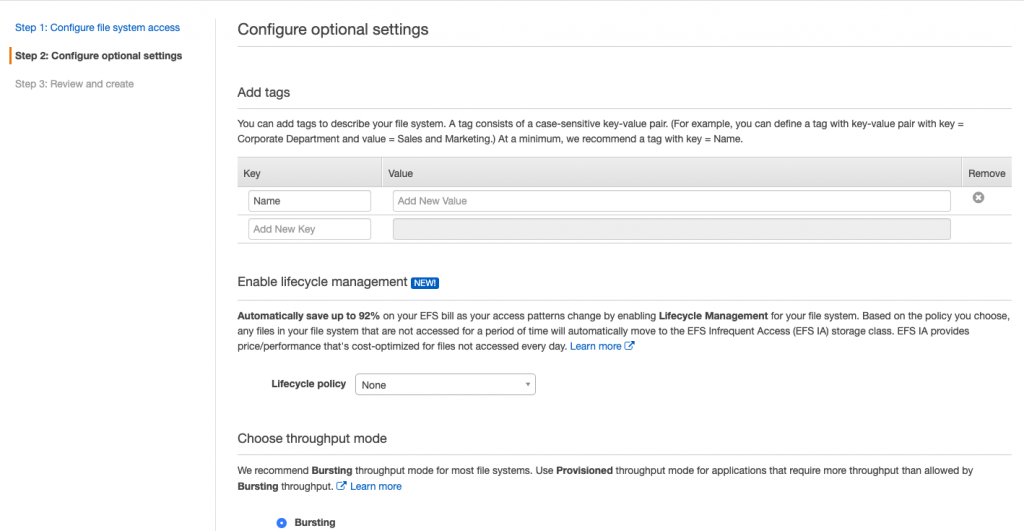Click the Key field containing Name
Screen dimensions: 1024x531
point(309,201)
